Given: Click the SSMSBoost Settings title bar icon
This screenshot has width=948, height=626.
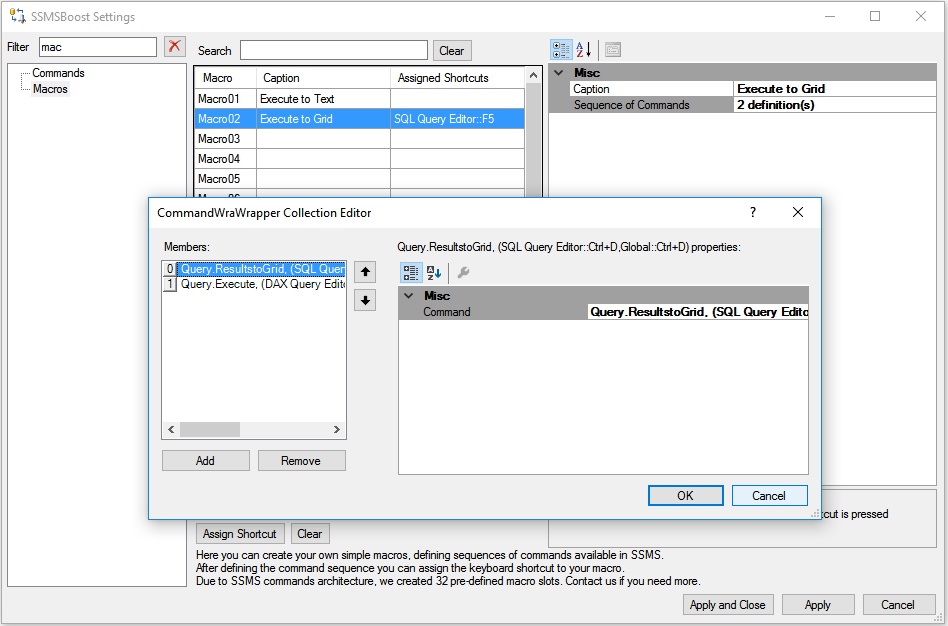Looking at the screenshot, I should (18, 16).
